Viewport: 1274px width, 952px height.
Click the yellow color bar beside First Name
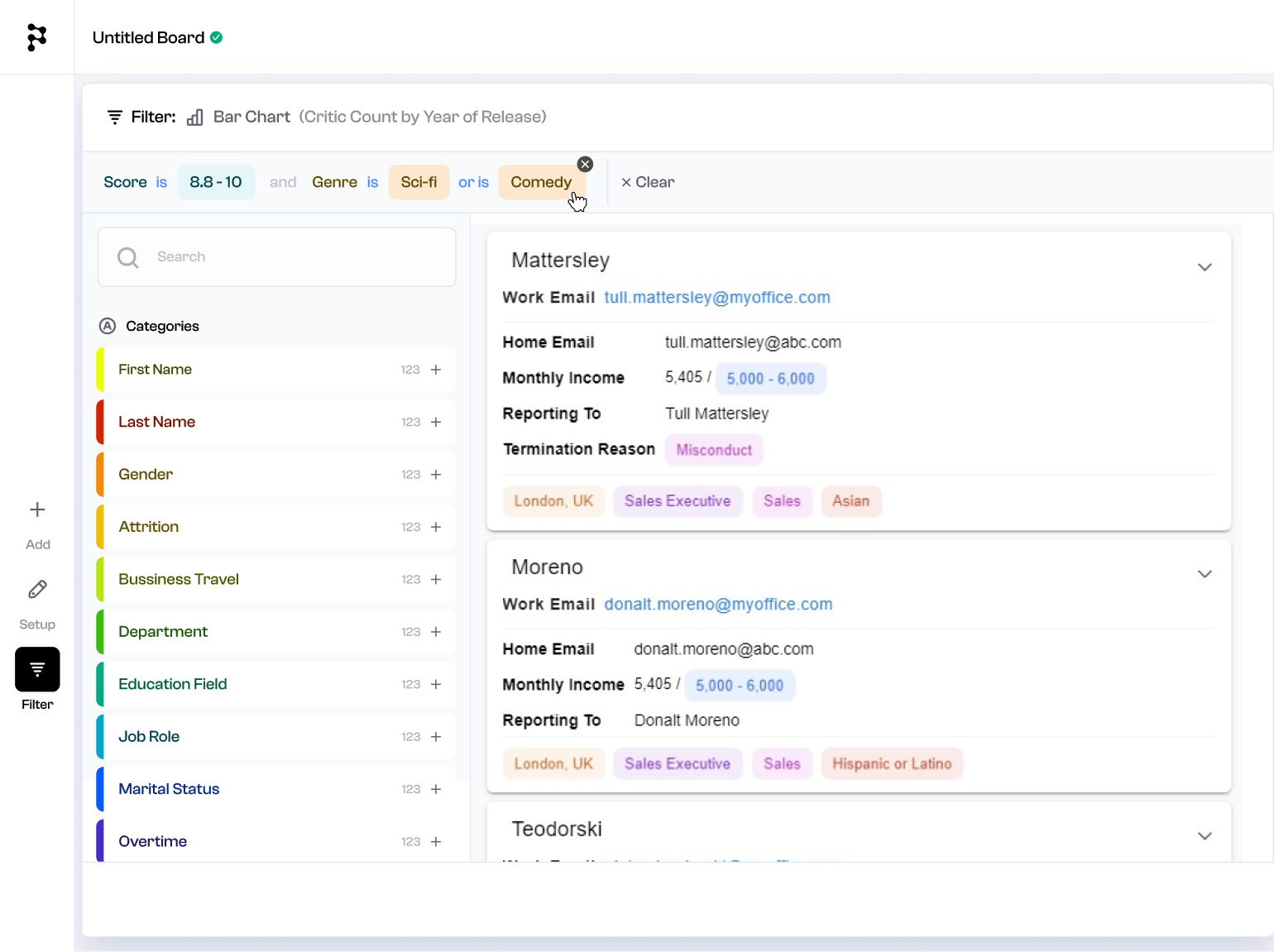pyautogui.click(x=99, y=370)
